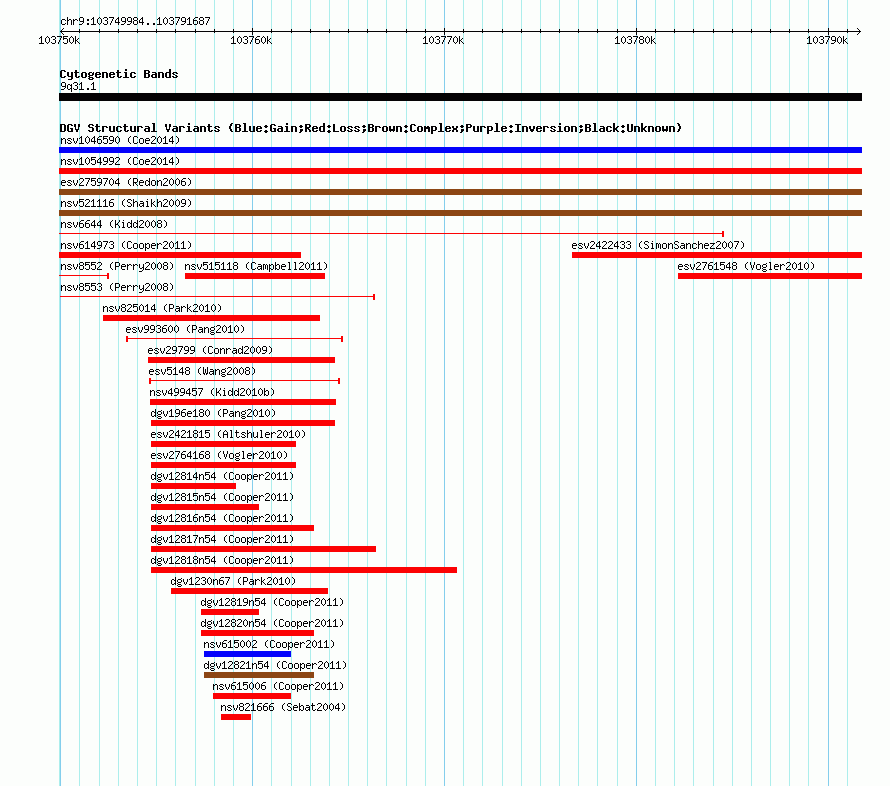Select the esv29799 (Conrad2009) label
The width and height of the screenshot is (890, 786).
[x=210, y=350]
